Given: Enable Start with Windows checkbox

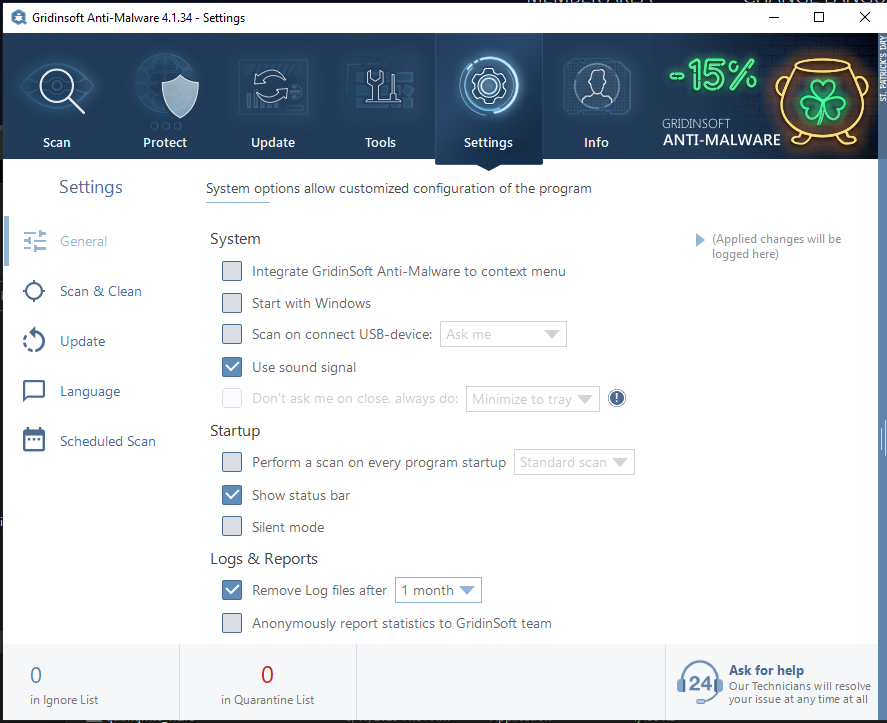Looking at the screenshot, I should [x=232, y=303].
